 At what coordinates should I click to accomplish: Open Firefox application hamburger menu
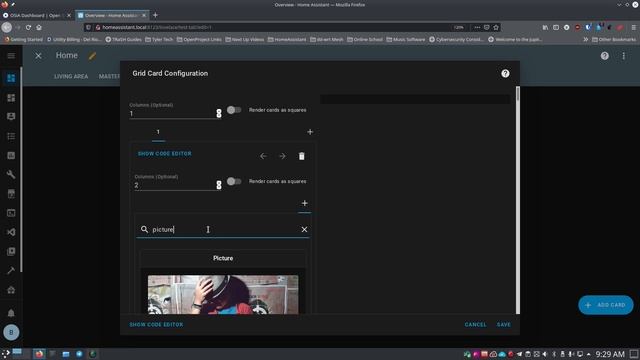(x=633, y=27)
